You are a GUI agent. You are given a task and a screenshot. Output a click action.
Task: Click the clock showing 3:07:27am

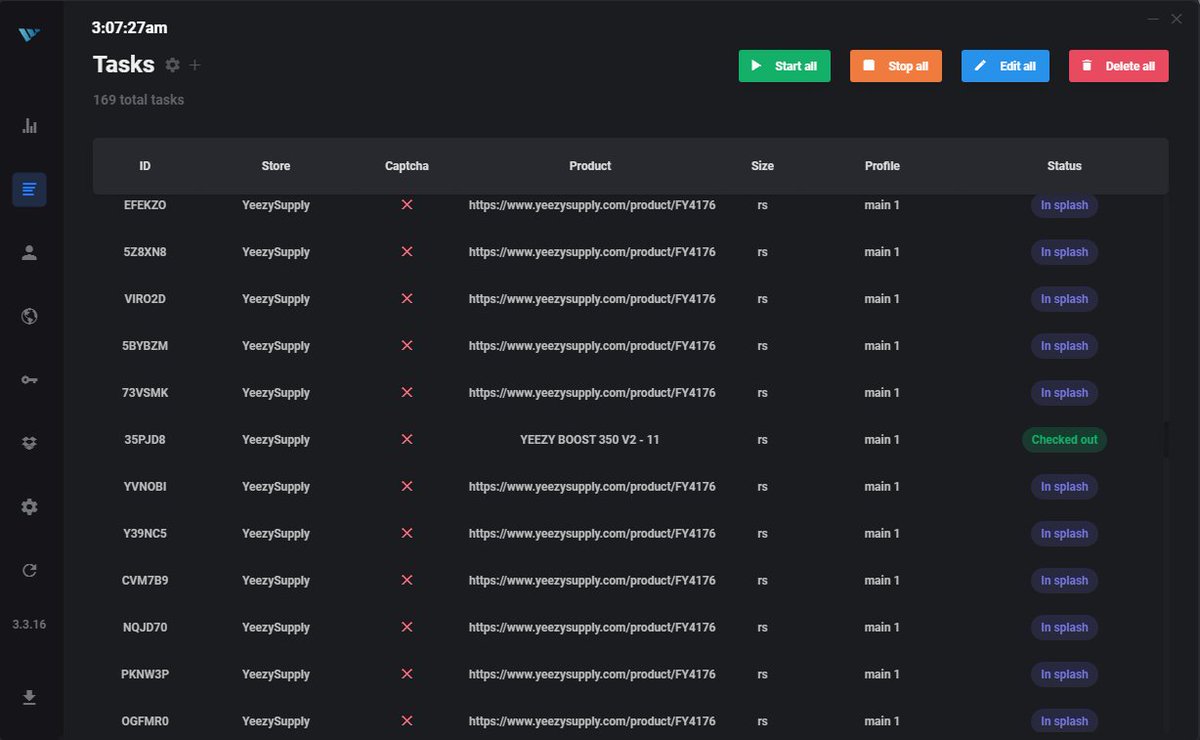pyautogui.click(x=130, y=28)
